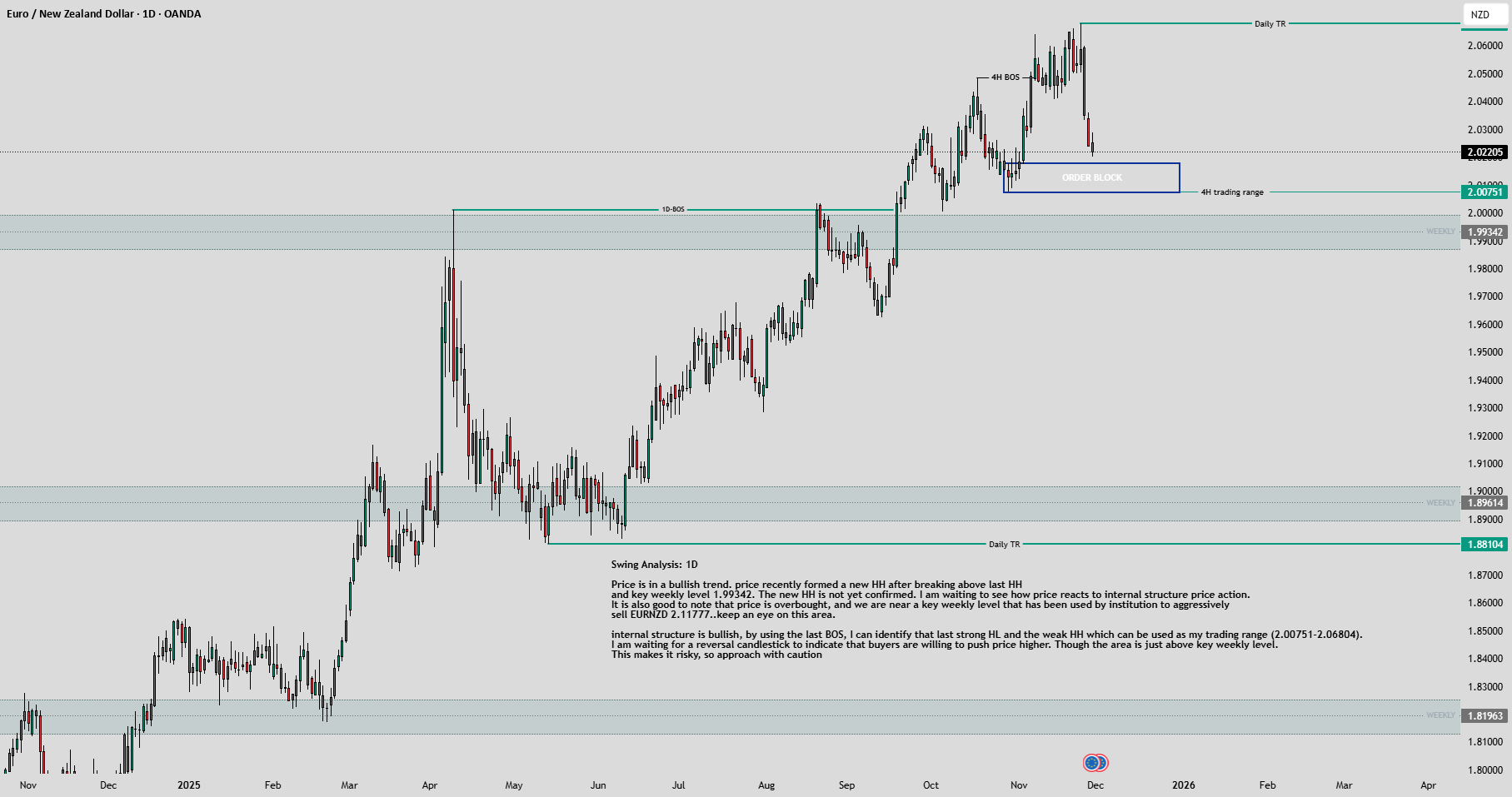Click the 4H BOS label on chart
The image size is (1512, 797).
tap(1005, 77)
